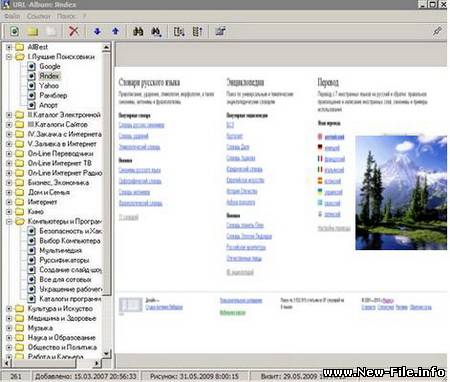Click the mountain landscape thumbnail image
Screen dimensions: 450x382
coord(401,192)
